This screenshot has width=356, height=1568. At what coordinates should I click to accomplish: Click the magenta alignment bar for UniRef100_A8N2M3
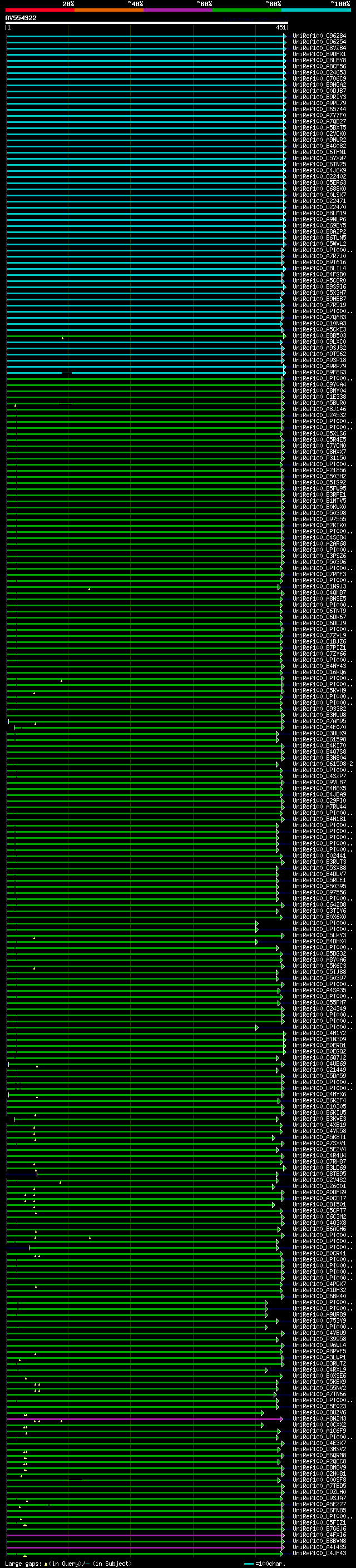(x=145, y=1419)
